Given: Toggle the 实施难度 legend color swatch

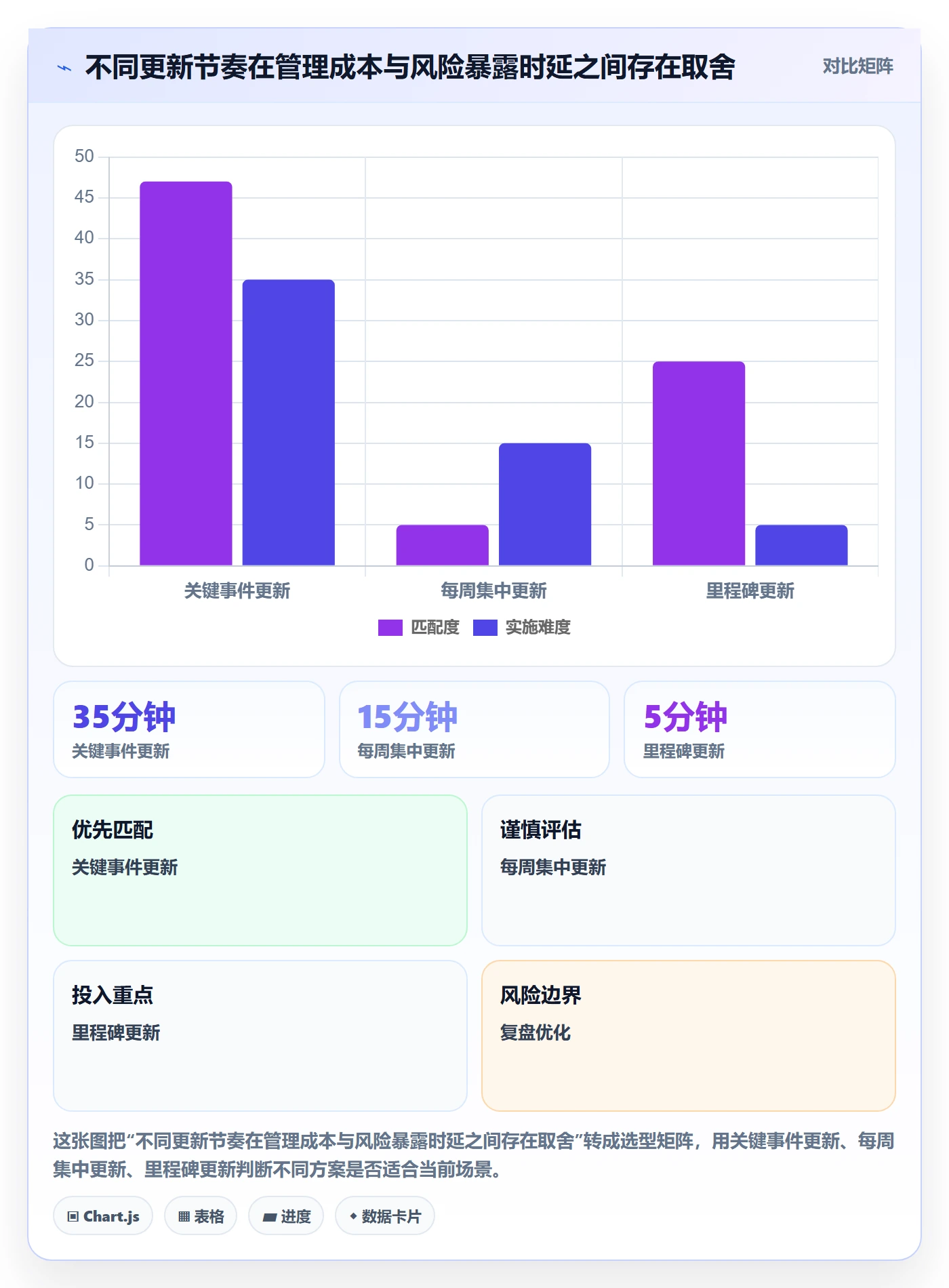Looking at the screenshot, I should pos(485,628).
